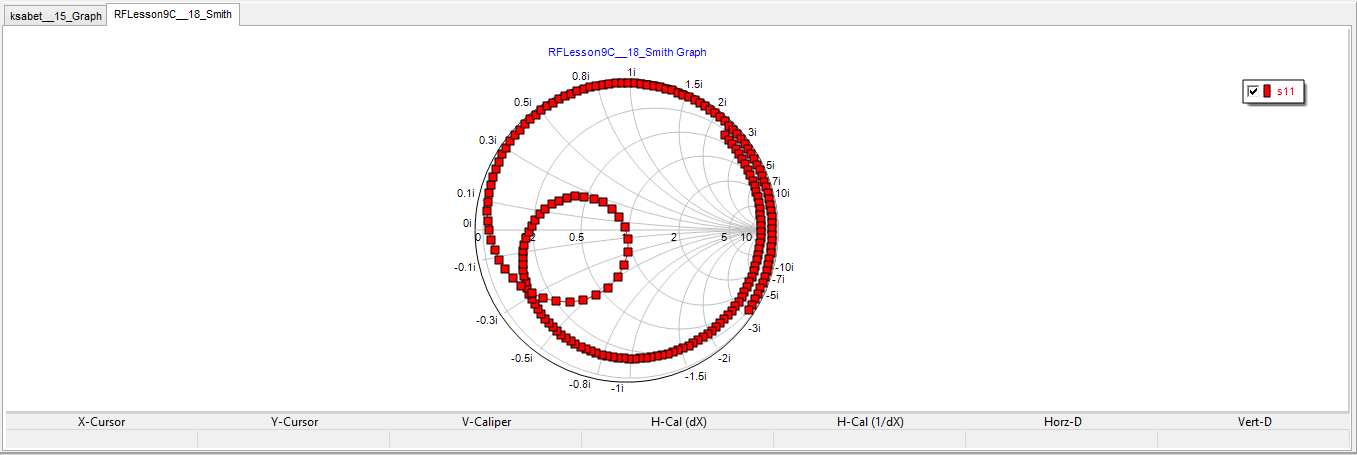This screenshot has width=1357, height=455.
Task: Click the resistance label 2 on horizontal axis
Action: pos(674,237)
